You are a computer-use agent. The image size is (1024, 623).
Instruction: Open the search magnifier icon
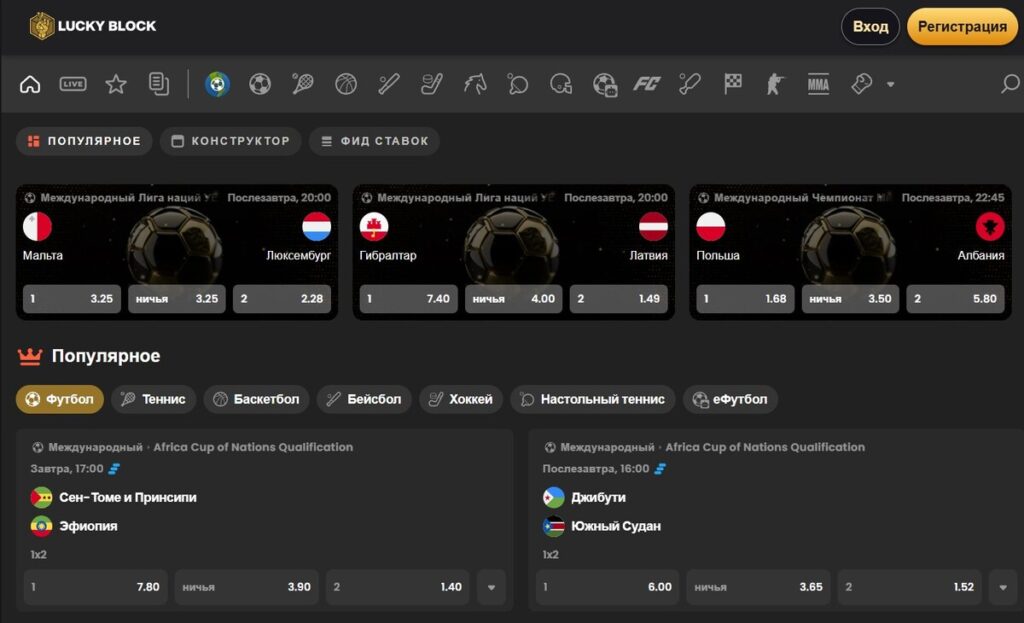1010,84
